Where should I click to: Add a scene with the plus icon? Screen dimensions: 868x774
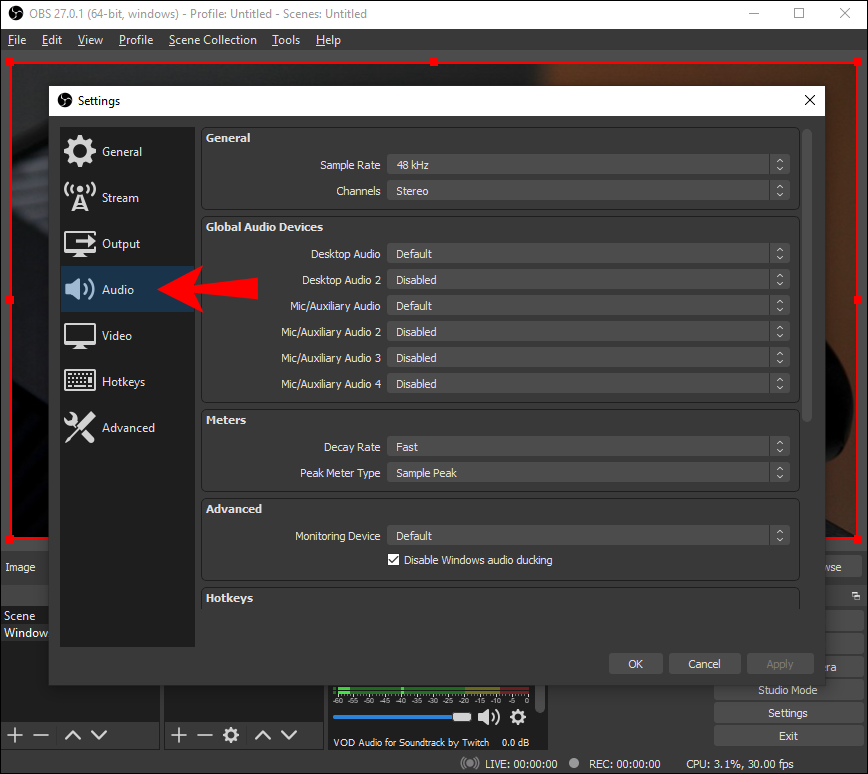[15, 735]
